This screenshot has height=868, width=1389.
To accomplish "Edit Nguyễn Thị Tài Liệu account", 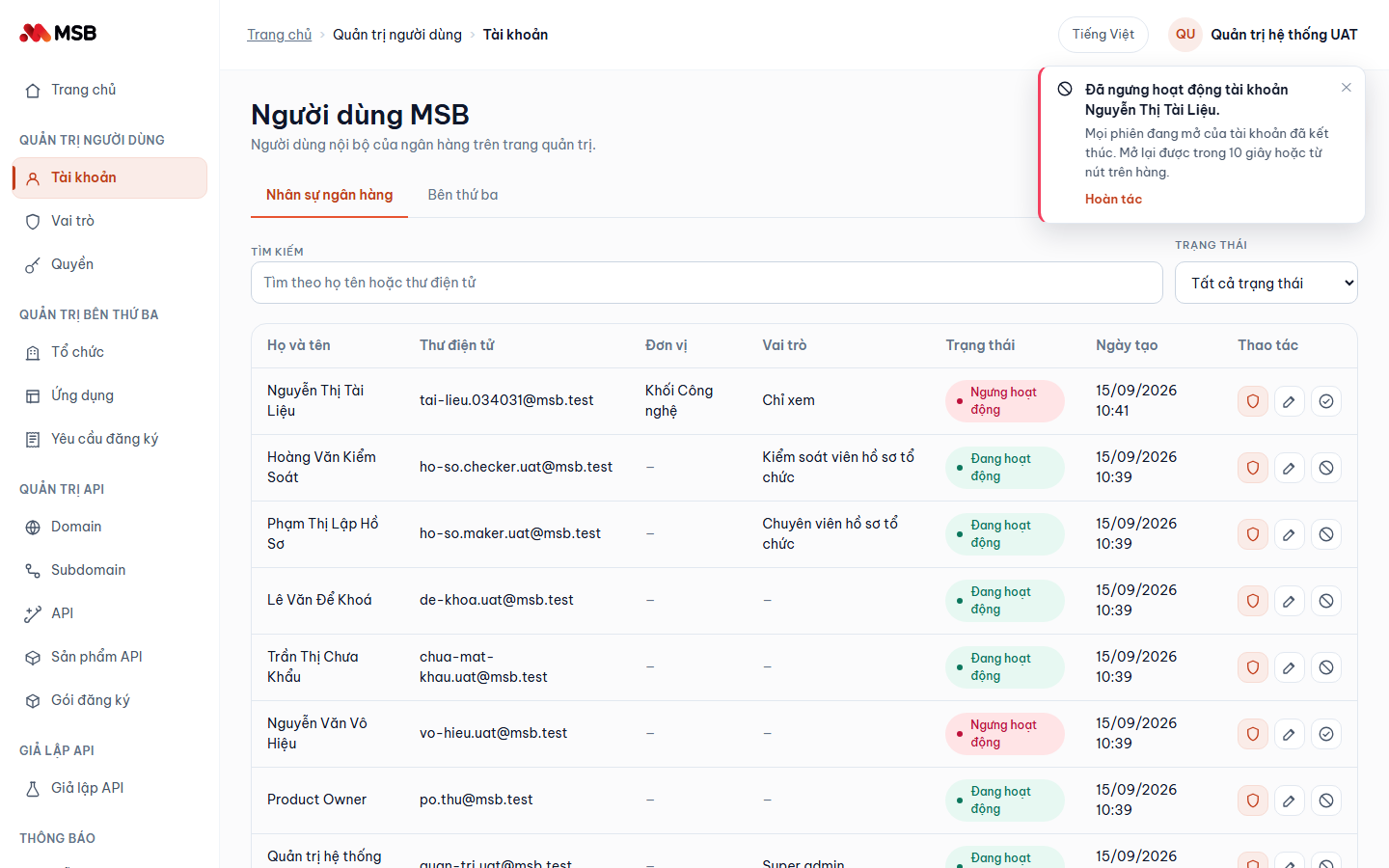I will point(1290,401).
